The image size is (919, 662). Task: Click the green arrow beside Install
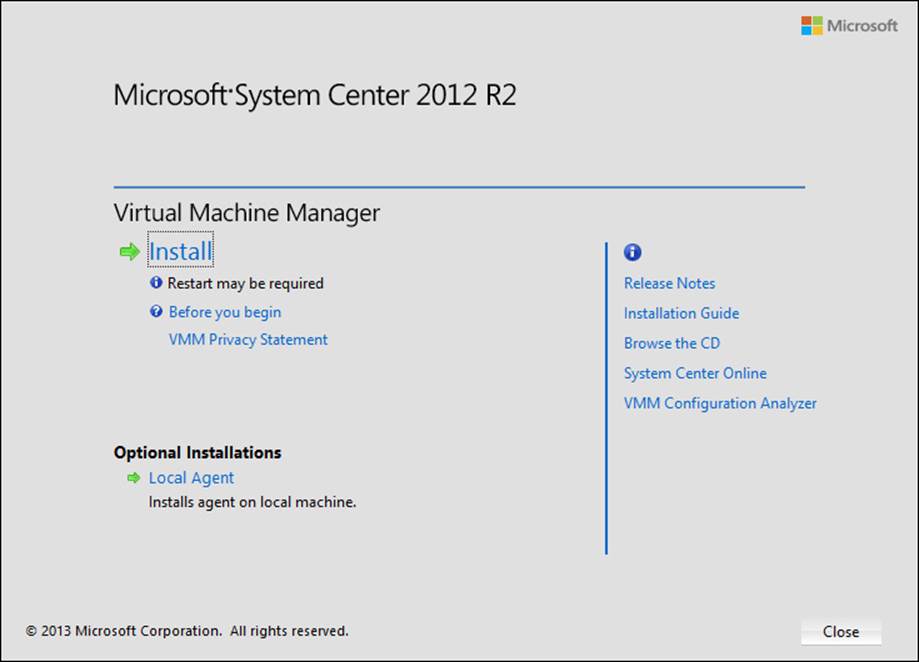pyautogui.click(x=130, y=252)
